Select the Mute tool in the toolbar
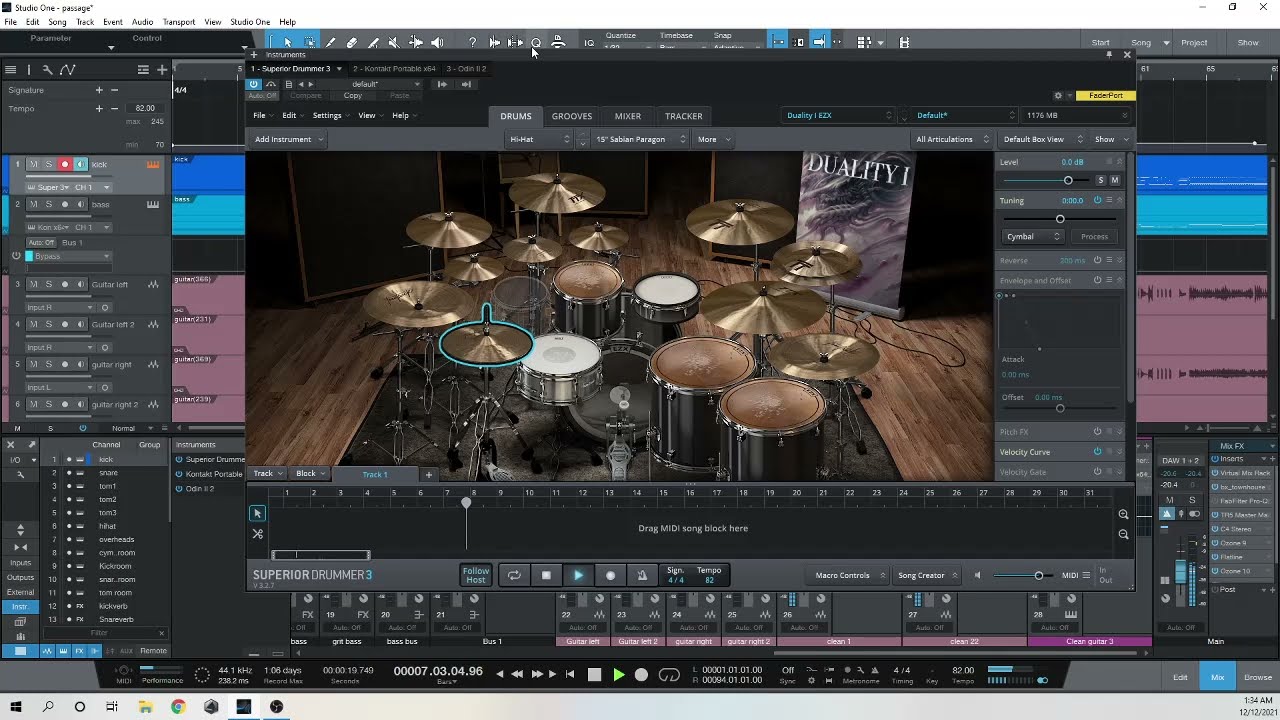The width and height of the screenshot is (1280, 720). click(394, 42)
